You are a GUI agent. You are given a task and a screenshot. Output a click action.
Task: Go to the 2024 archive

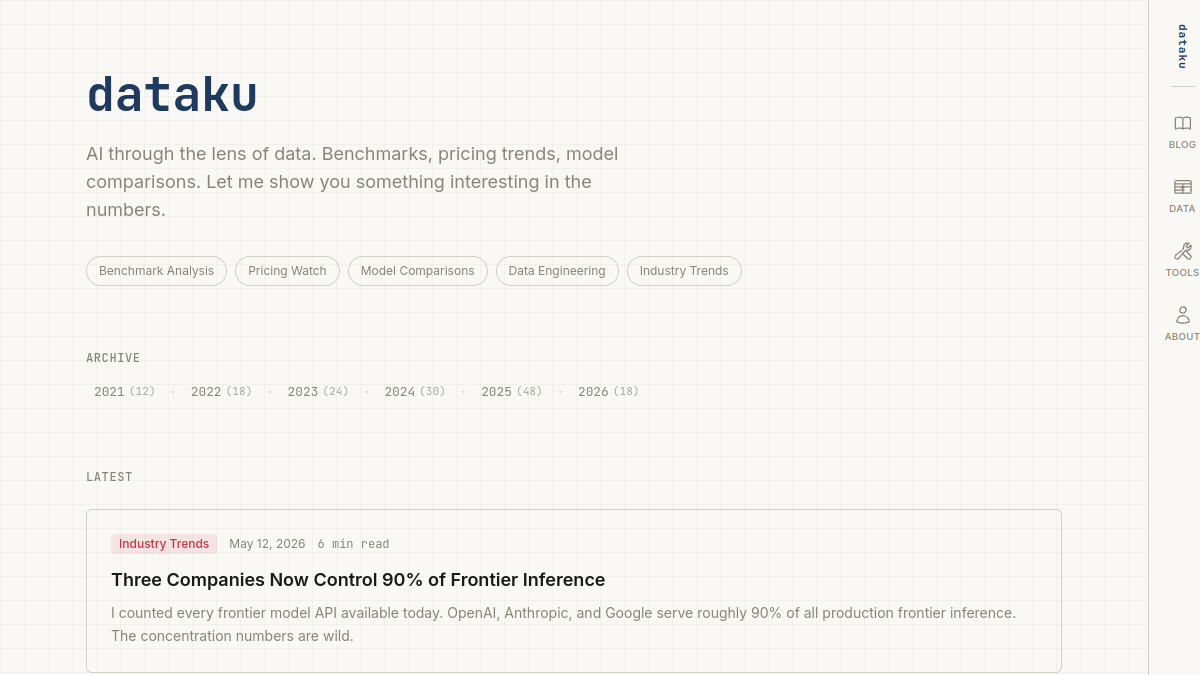pyautogui.click(x=415, y=392)
